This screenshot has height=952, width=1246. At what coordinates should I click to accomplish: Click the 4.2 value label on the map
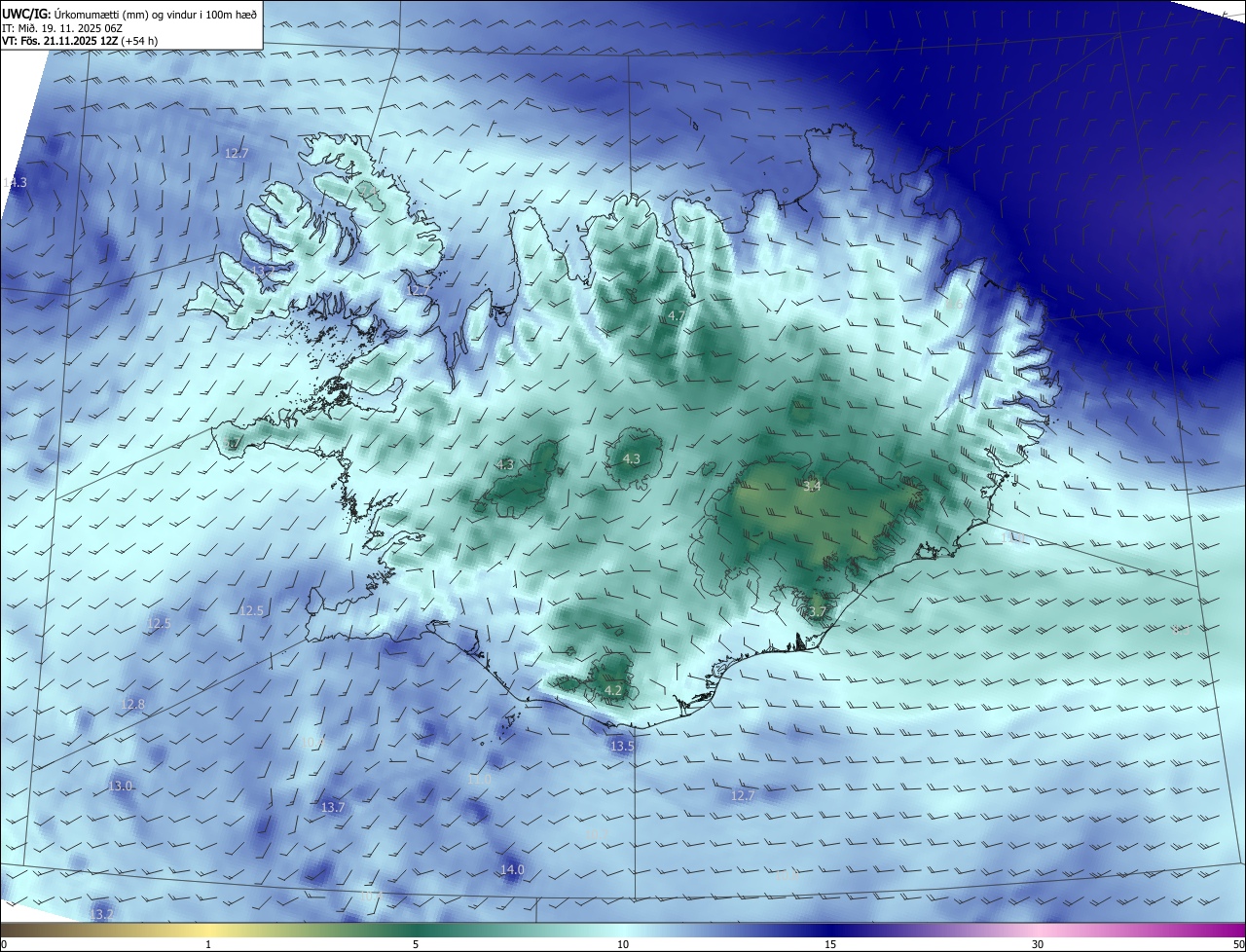(x=613, y=690)
